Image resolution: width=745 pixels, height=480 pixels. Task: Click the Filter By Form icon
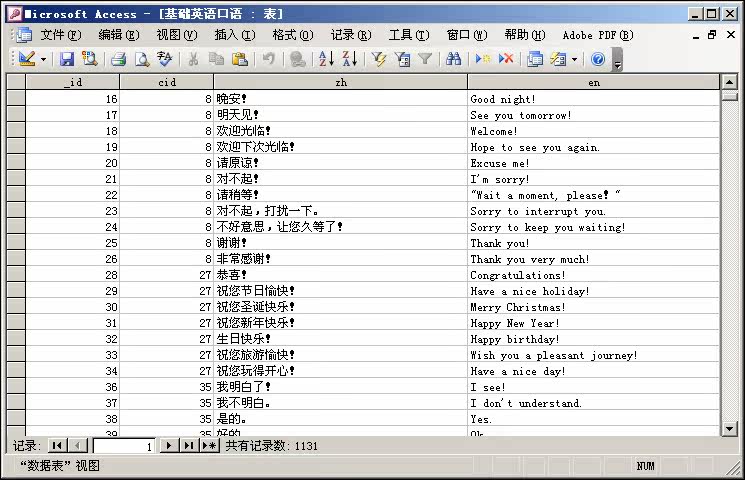click(403, 59)
